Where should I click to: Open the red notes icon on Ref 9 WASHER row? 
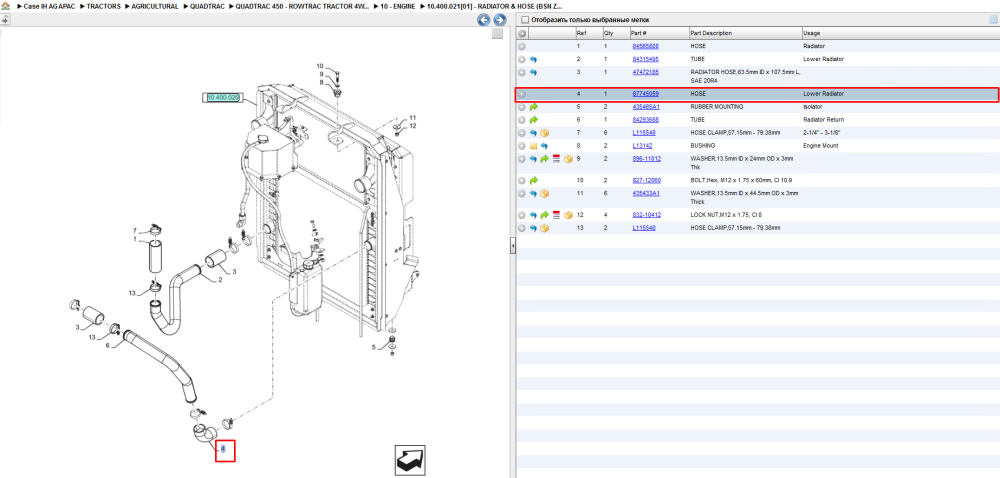555,159
